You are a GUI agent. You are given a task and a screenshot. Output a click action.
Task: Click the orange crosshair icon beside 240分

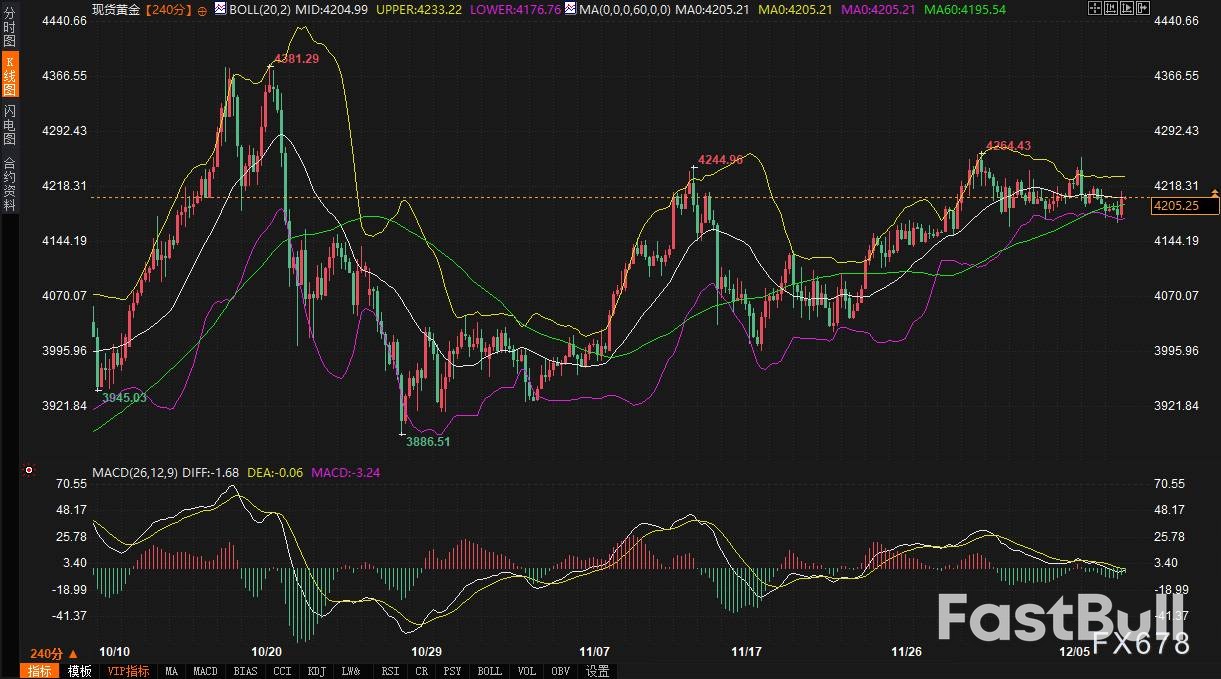click(203, 10)
